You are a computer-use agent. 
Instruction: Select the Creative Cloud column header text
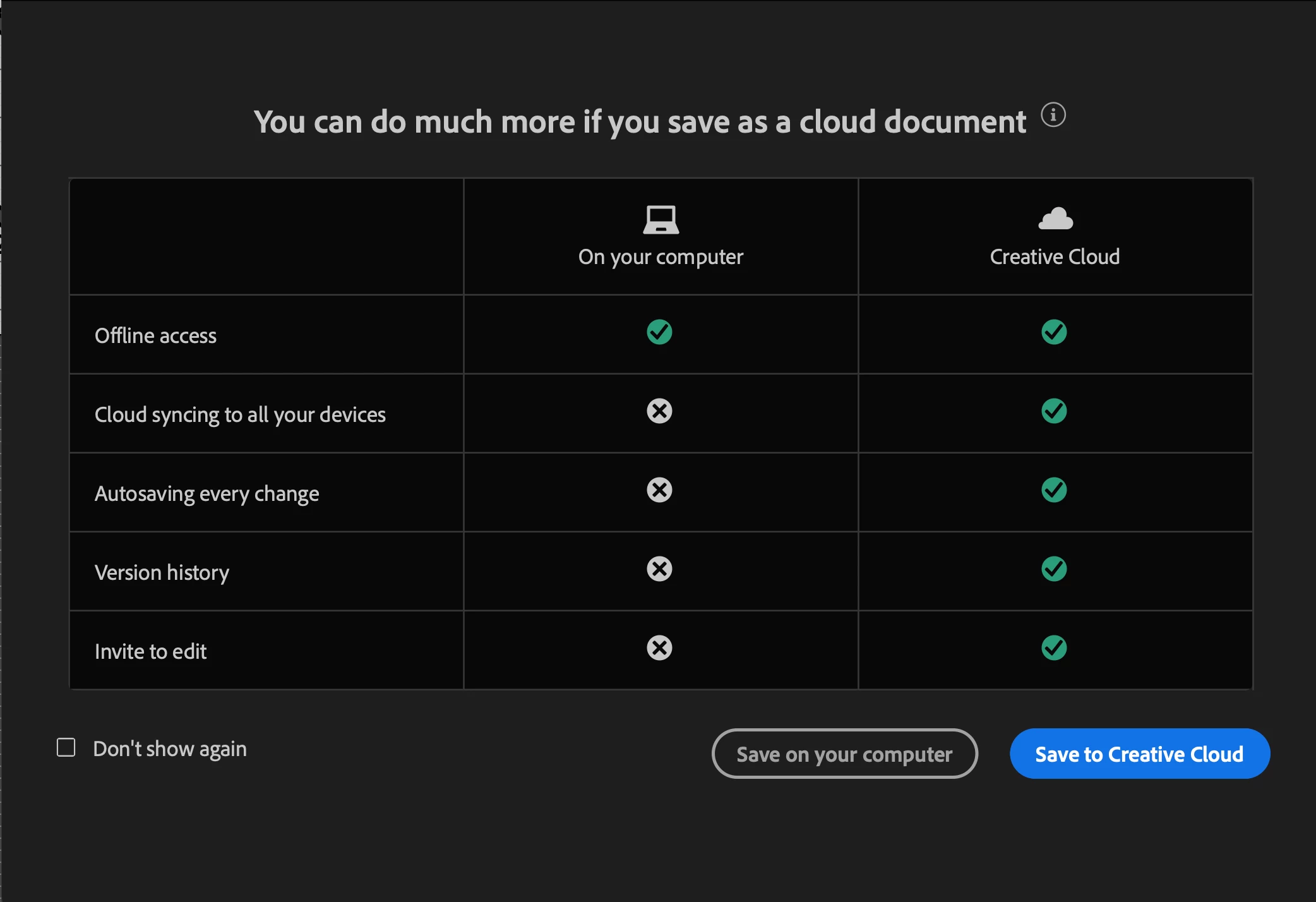click(1055, 257)
